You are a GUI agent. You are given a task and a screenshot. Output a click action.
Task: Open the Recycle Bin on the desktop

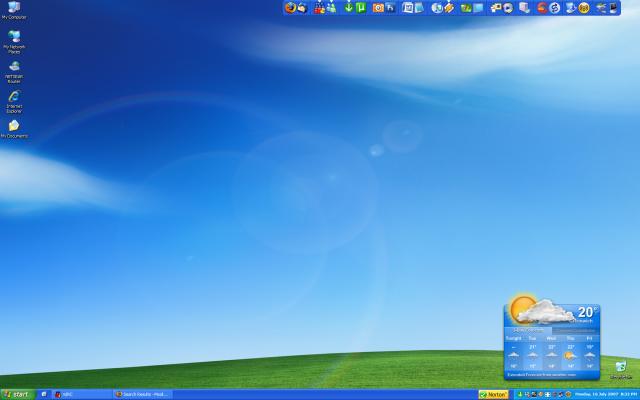pyautogui.click(x=621, y=369)
